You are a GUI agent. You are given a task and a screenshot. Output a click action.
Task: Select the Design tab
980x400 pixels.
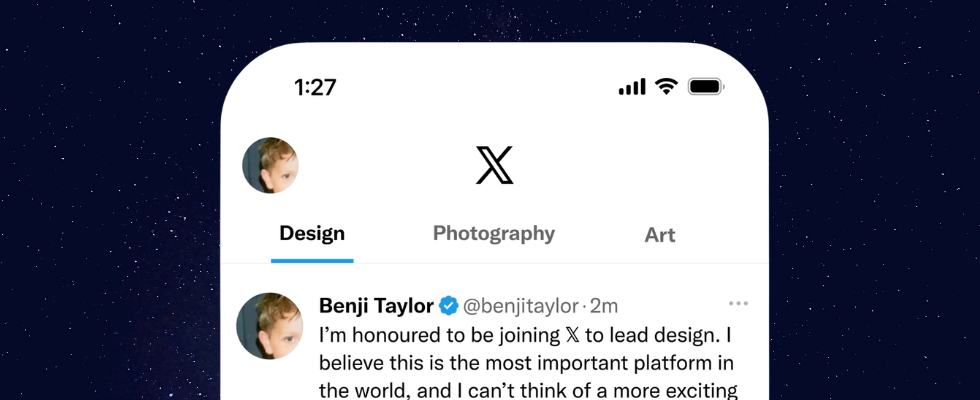pos(312,234)
